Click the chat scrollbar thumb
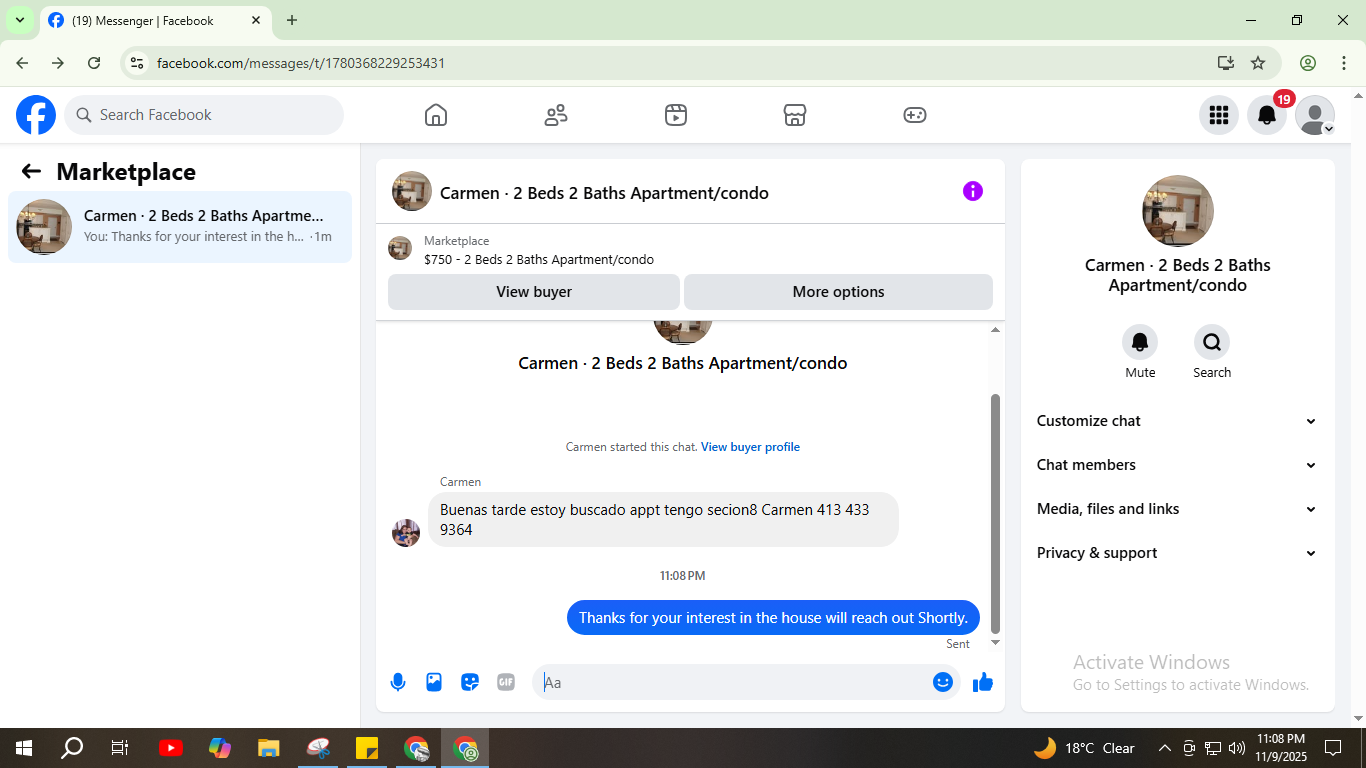The width and height of the screenshot is (1366, 768). (995, 514)
